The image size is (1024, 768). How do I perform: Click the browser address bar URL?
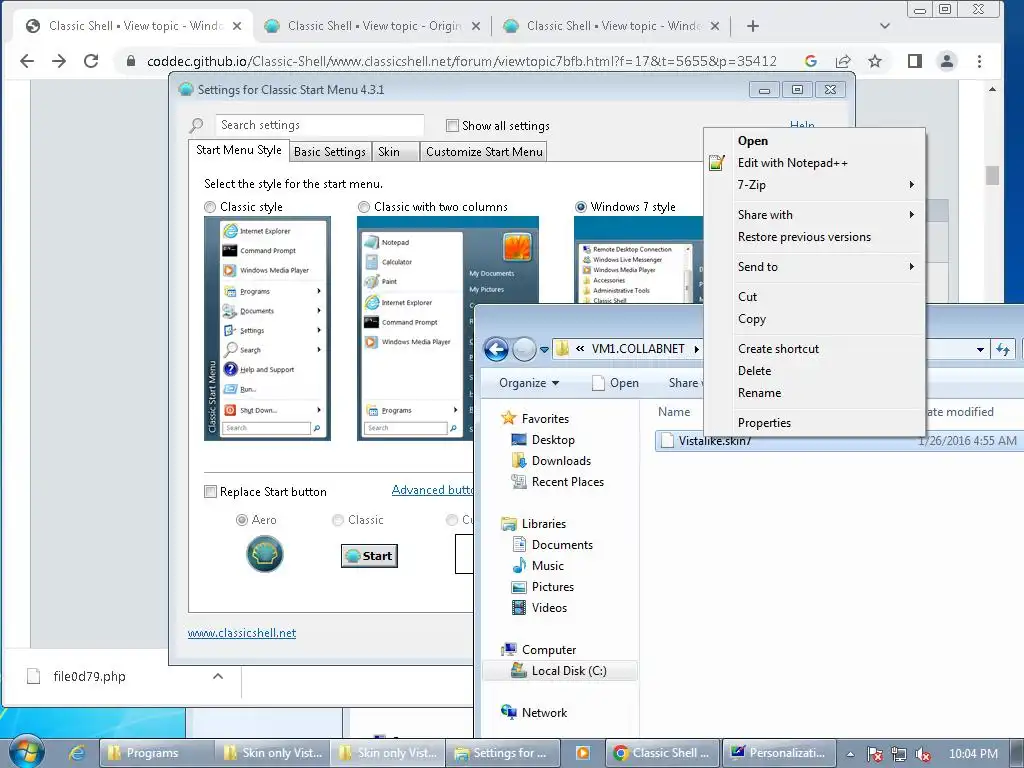tap(462, 61)
